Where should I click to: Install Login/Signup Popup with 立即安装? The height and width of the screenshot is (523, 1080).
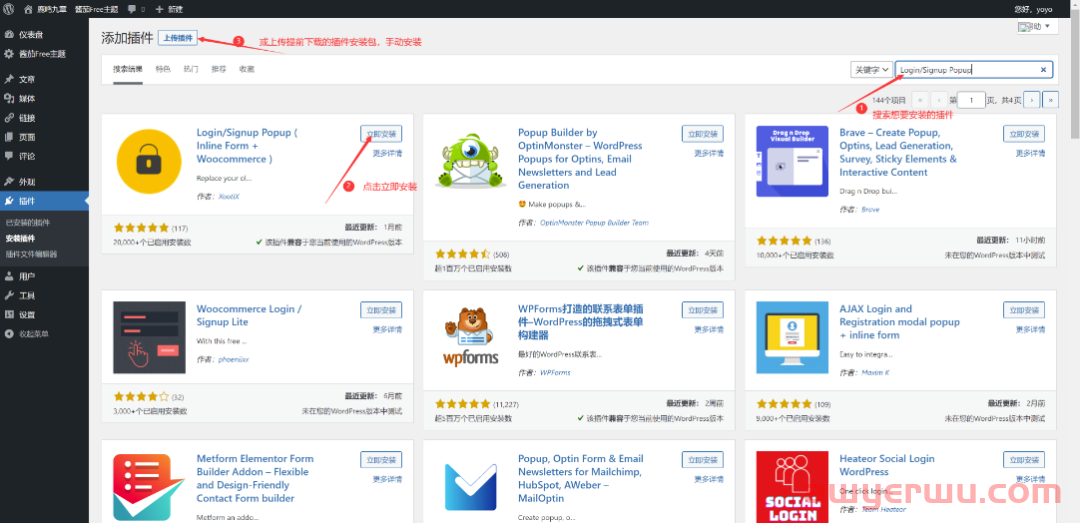(x=381, y=134)
